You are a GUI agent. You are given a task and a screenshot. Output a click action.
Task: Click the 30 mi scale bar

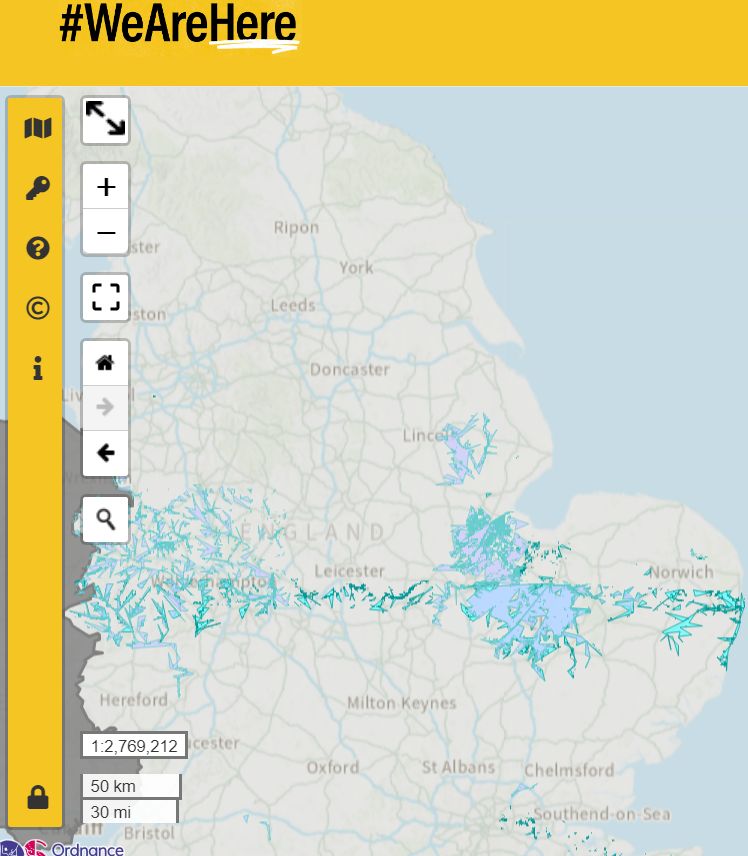click(130, 812)
